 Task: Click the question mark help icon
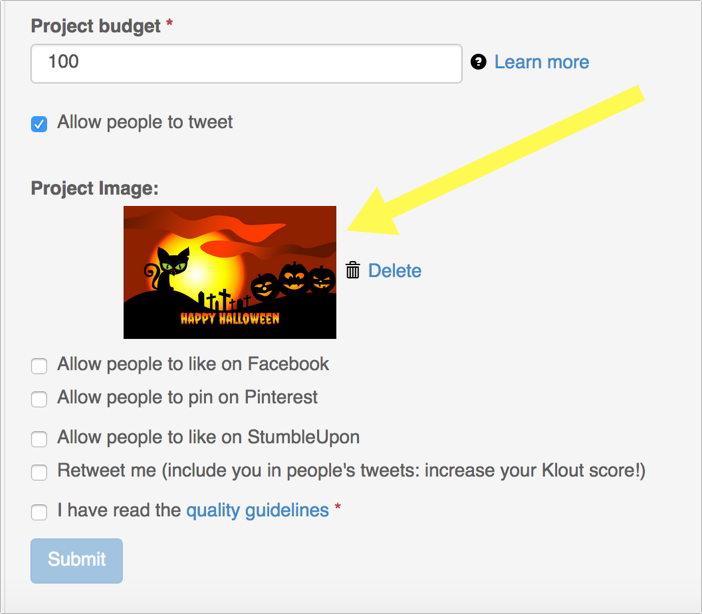[478, 62]
